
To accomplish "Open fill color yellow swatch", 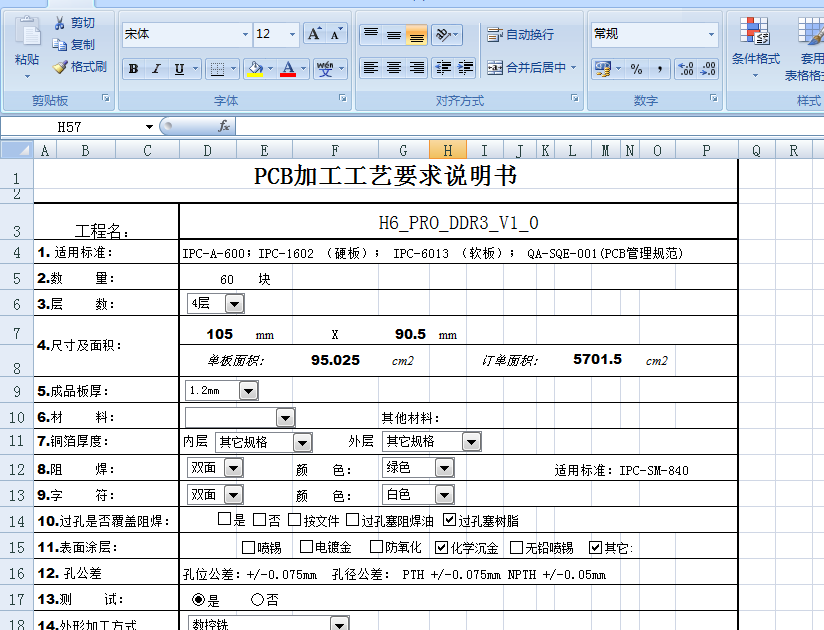I will coord(255,69).
